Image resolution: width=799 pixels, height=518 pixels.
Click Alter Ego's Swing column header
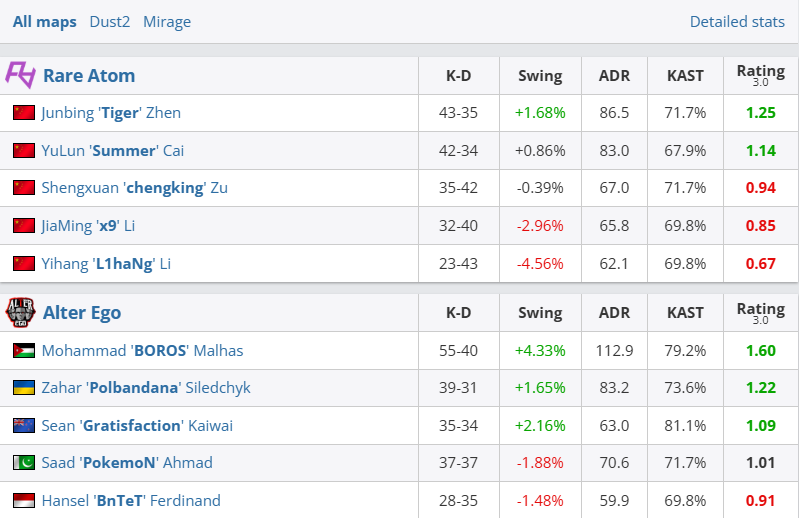click(540, 313)
